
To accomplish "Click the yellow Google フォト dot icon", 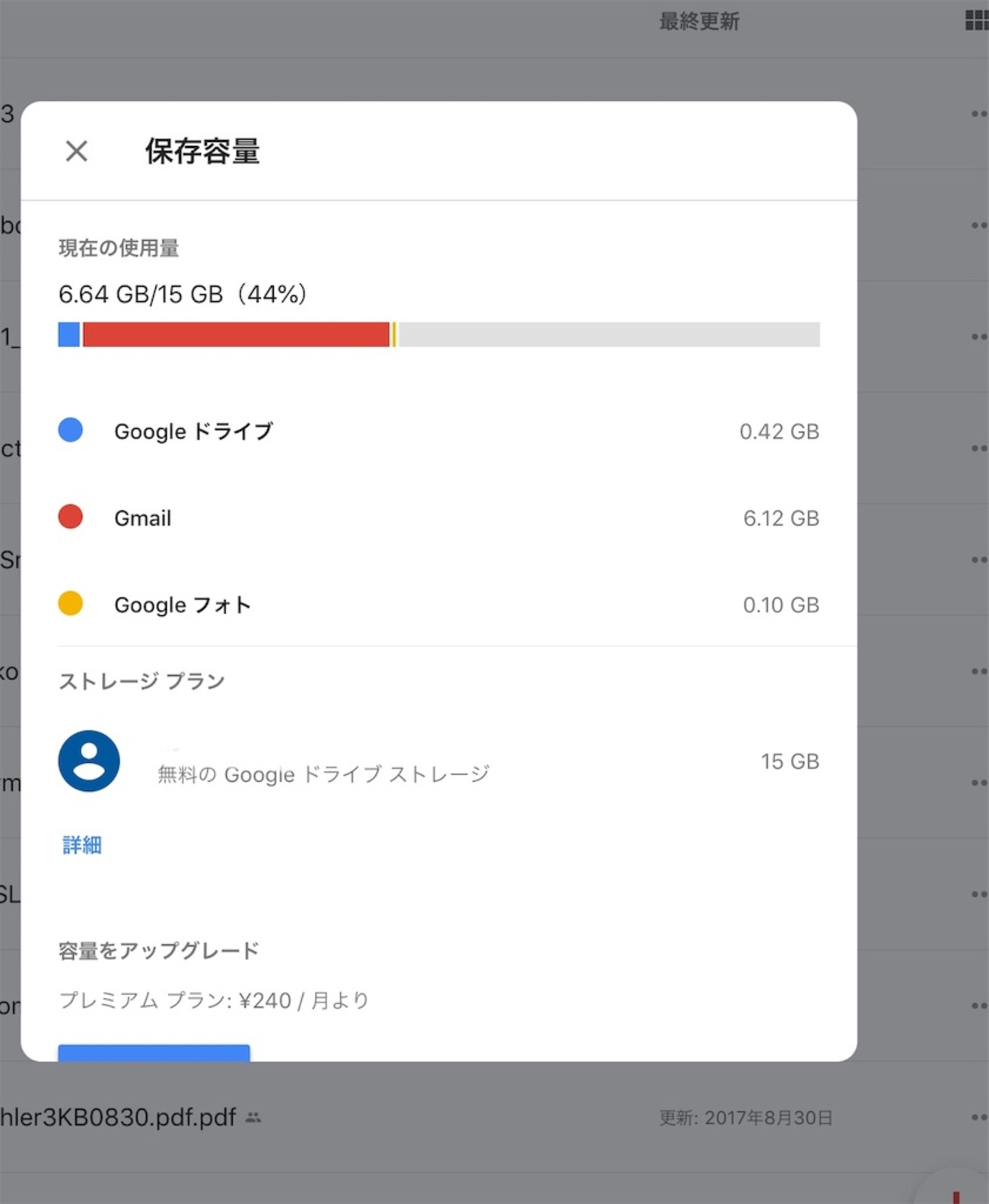I will tap(71, 604).
